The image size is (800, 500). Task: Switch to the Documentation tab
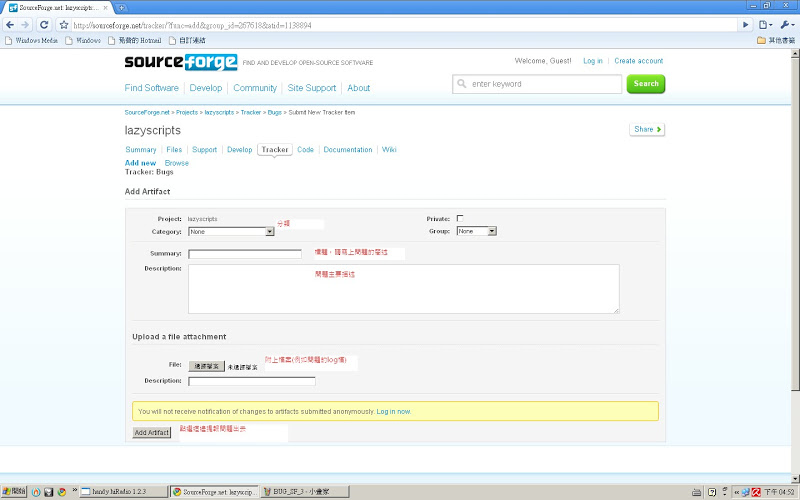[x=348, y=149]
